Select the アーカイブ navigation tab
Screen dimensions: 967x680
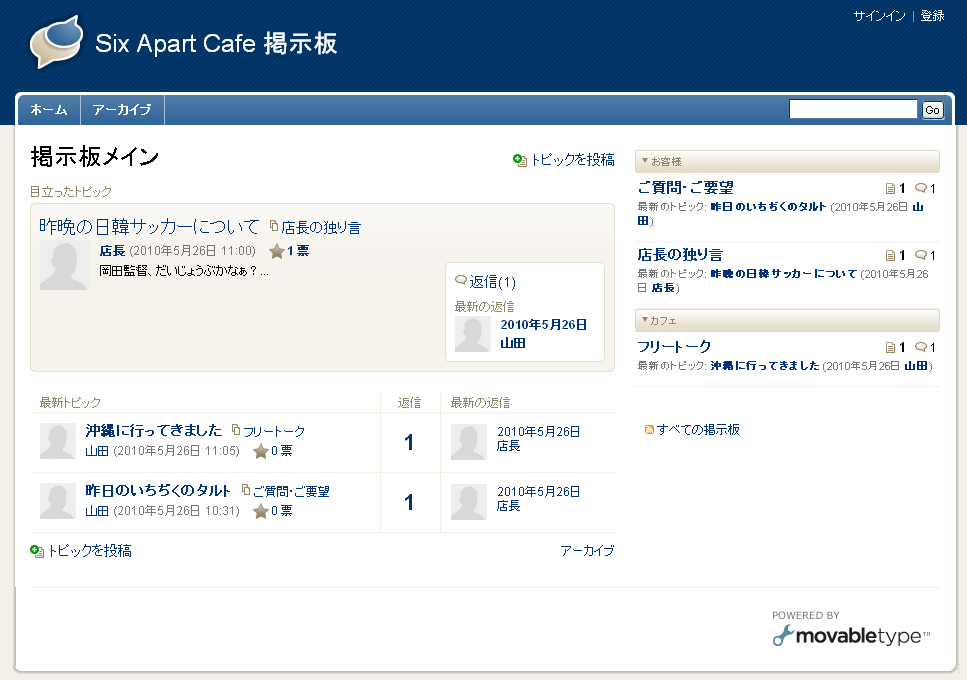pos(122,110)
